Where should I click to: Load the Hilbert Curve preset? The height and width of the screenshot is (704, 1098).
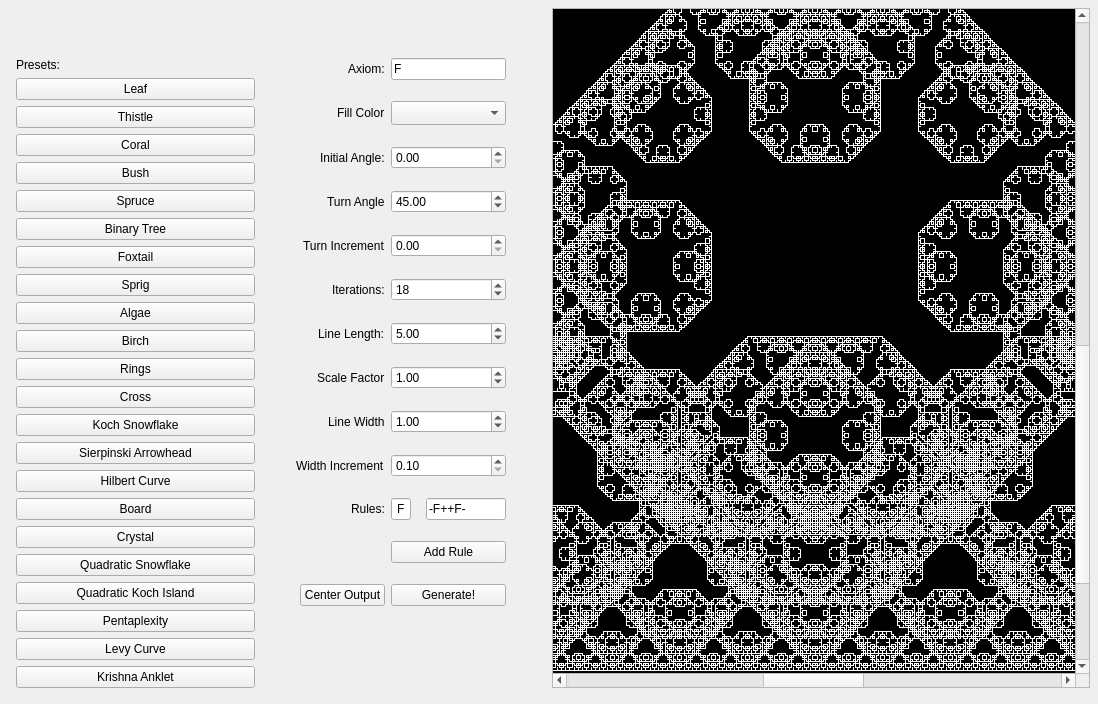pos(135,481)
